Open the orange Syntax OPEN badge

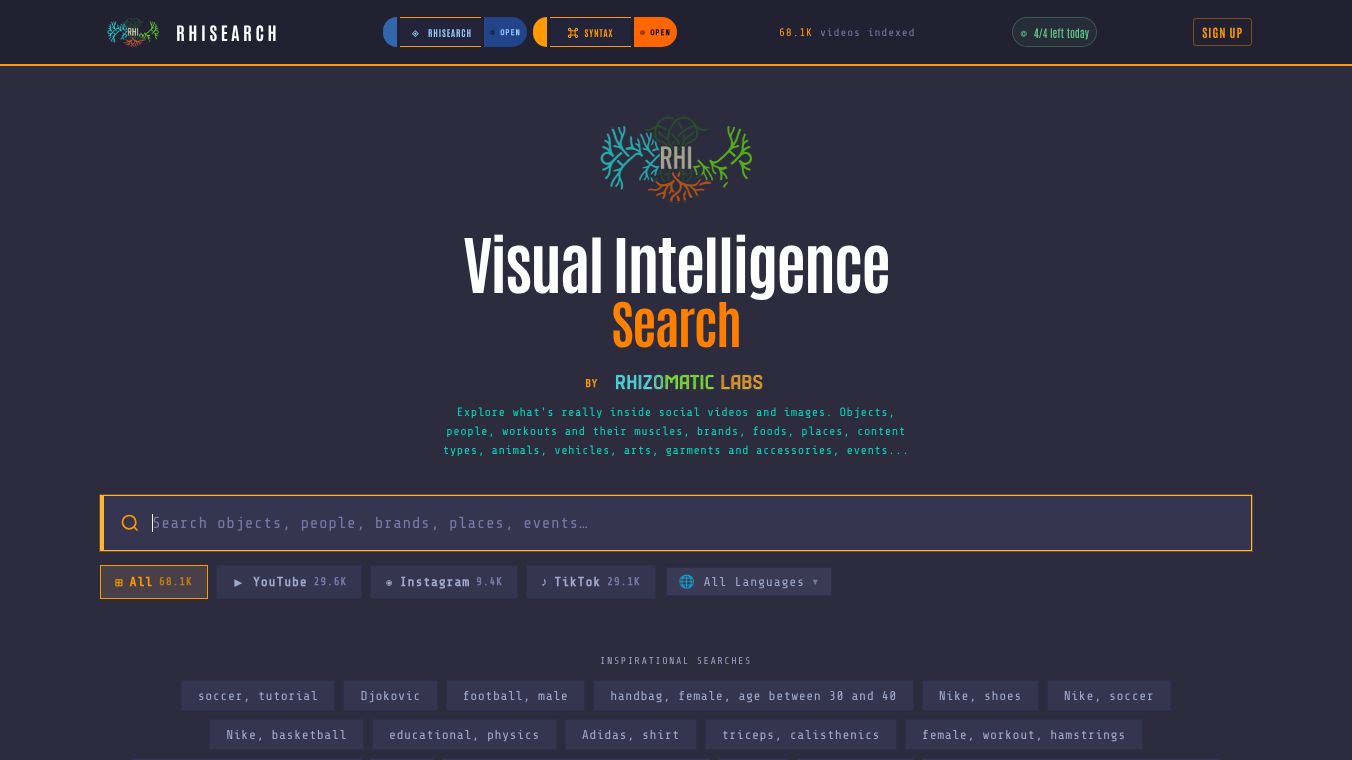coord(655,32)
